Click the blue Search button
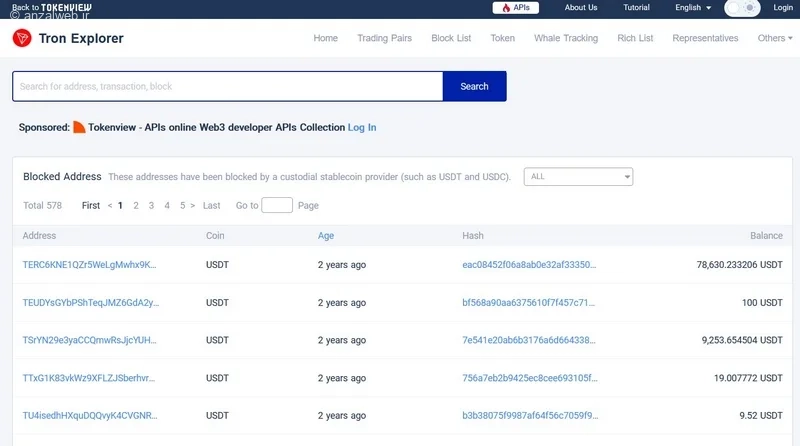 coord(474,86)
